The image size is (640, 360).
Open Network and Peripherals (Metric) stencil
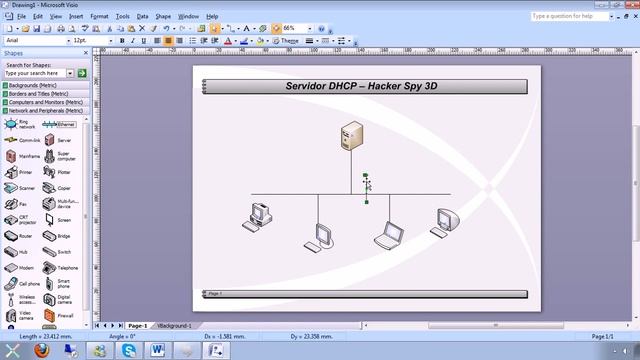[x=46, y=111]
